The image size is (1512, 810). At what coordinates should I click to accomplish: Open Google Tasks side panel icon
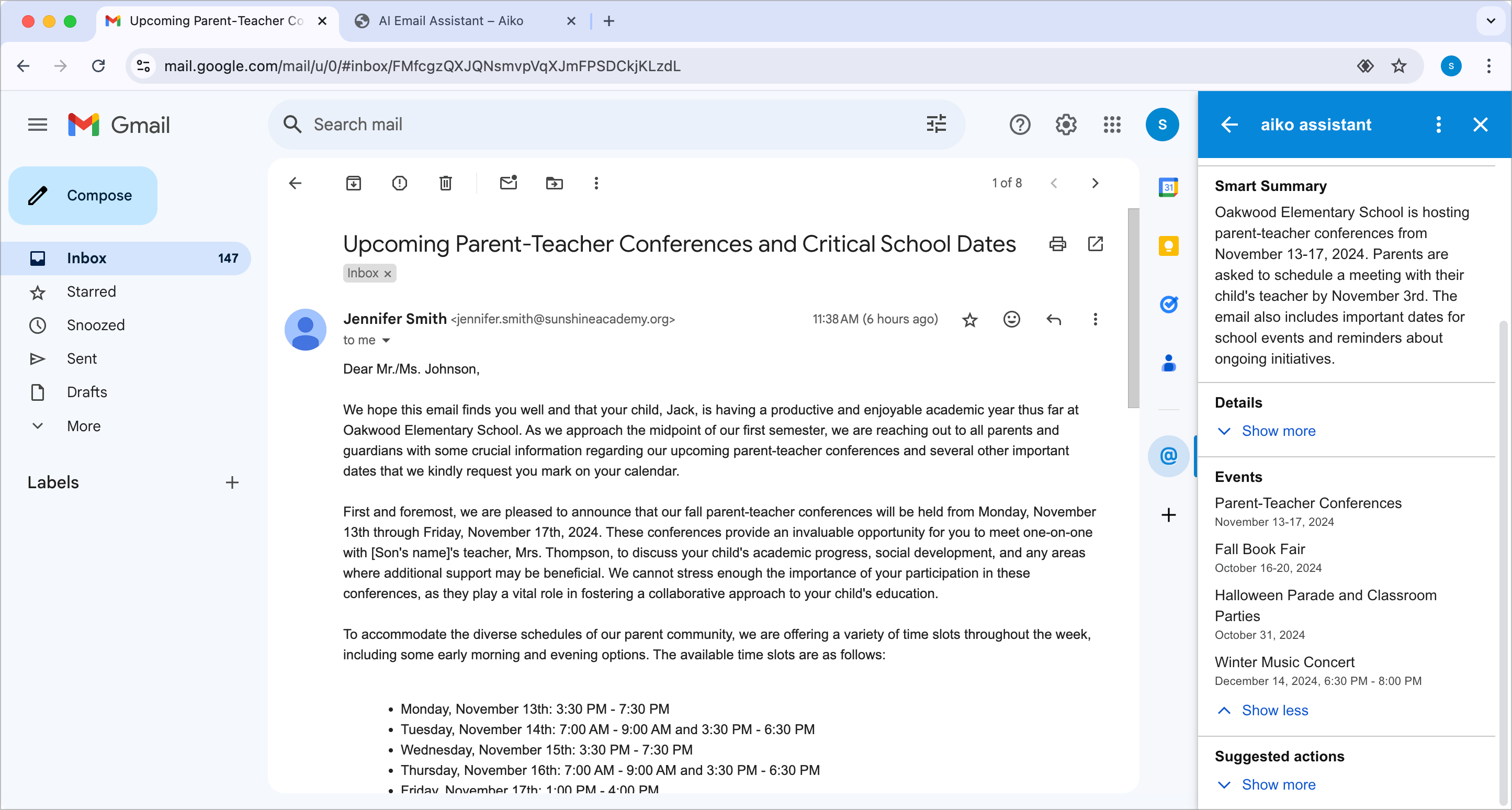click(1168, 304)
